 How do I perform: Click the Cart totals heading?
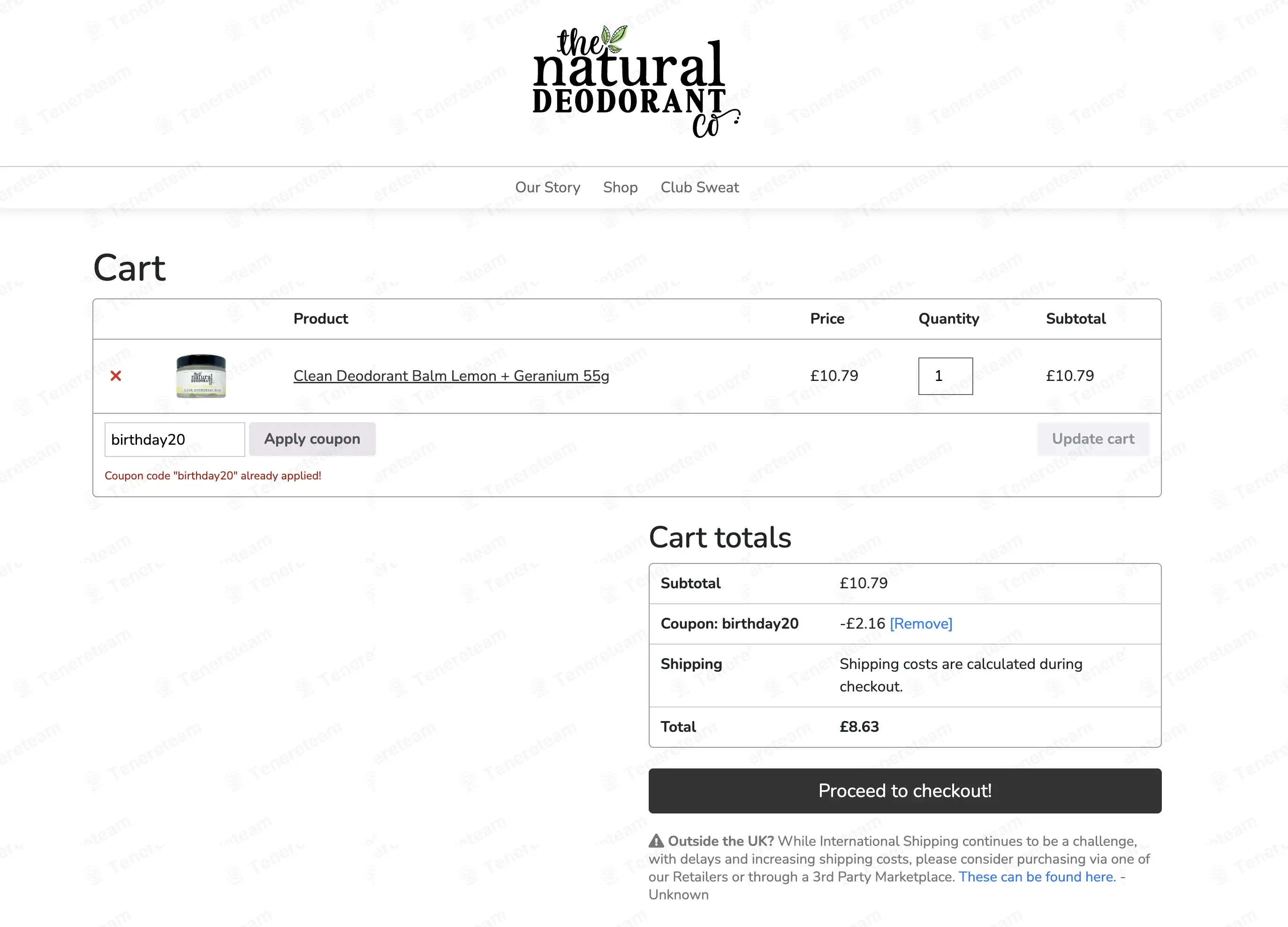pyautogui.click(x=720, y=537)
